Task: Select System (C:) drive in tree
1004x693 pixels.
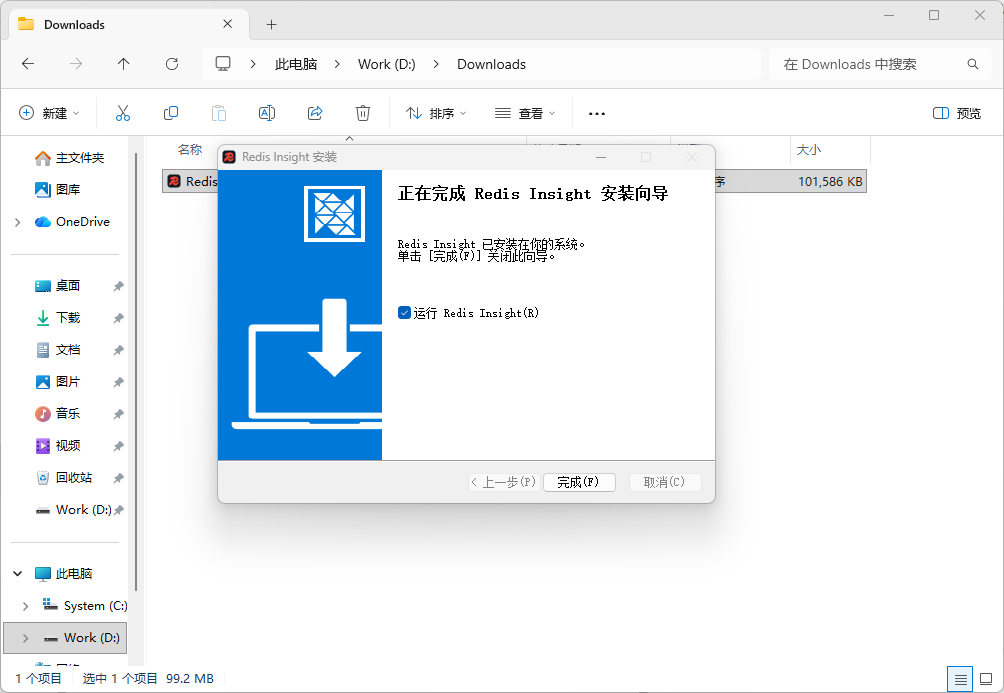Action: (85, 606)
